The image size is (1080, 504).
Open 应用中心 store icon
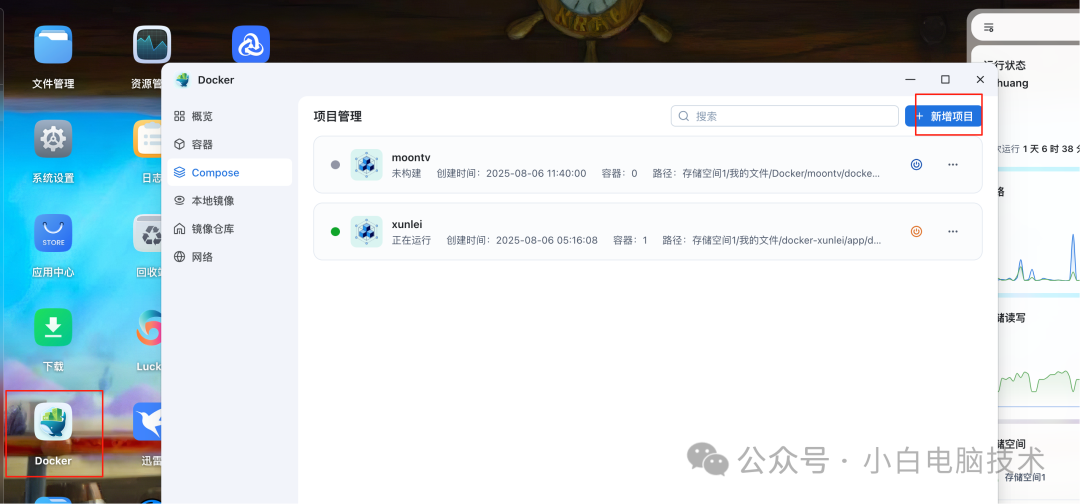coord(53,233)
